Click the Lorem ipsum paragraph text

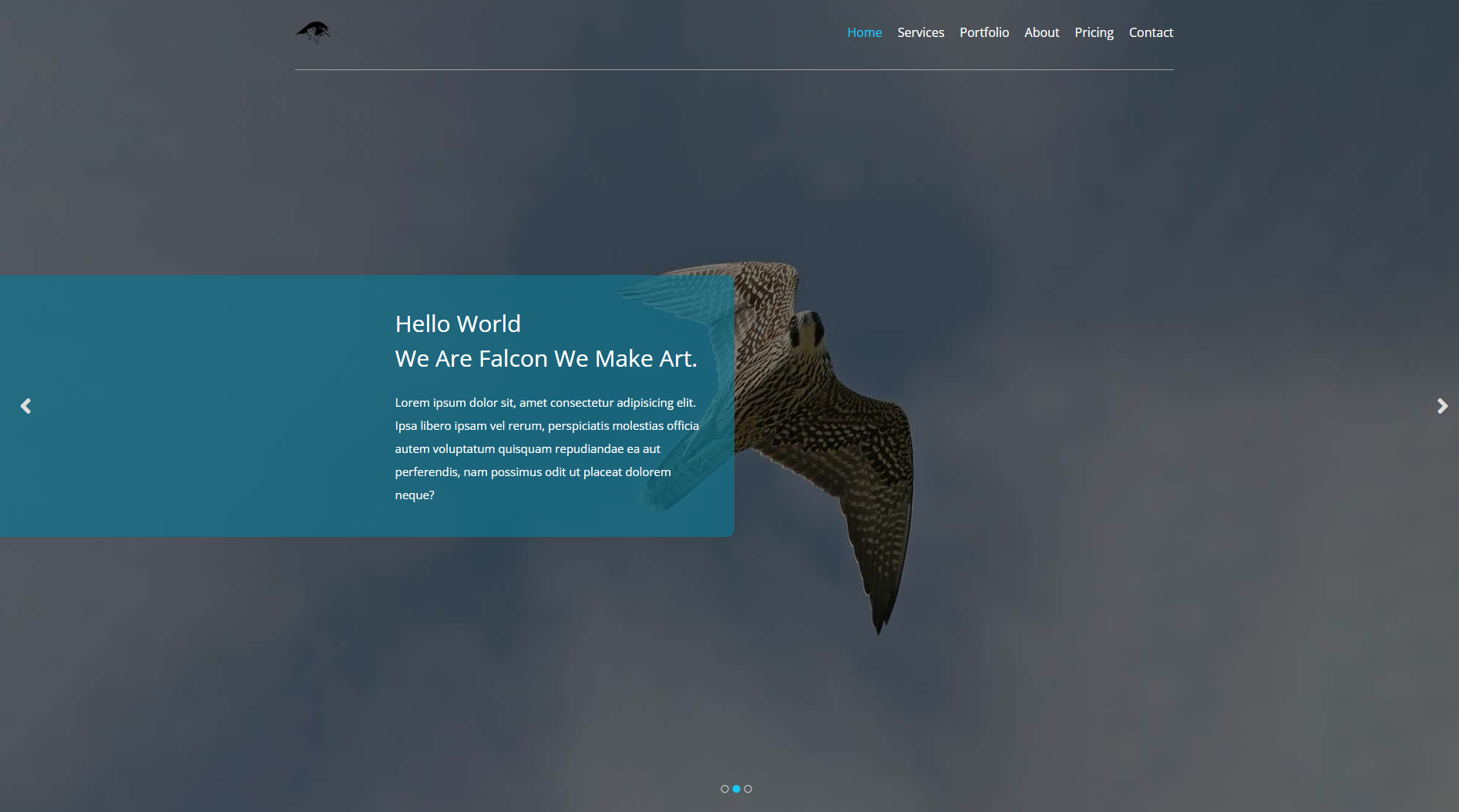(547, 448)
